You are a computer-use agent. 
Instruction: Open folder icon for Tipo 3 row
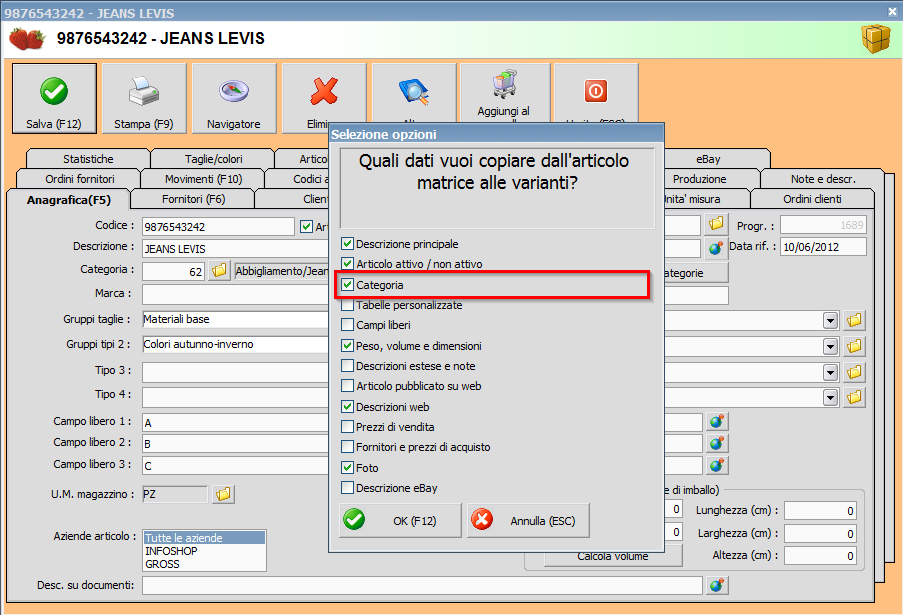click(855, 372)
